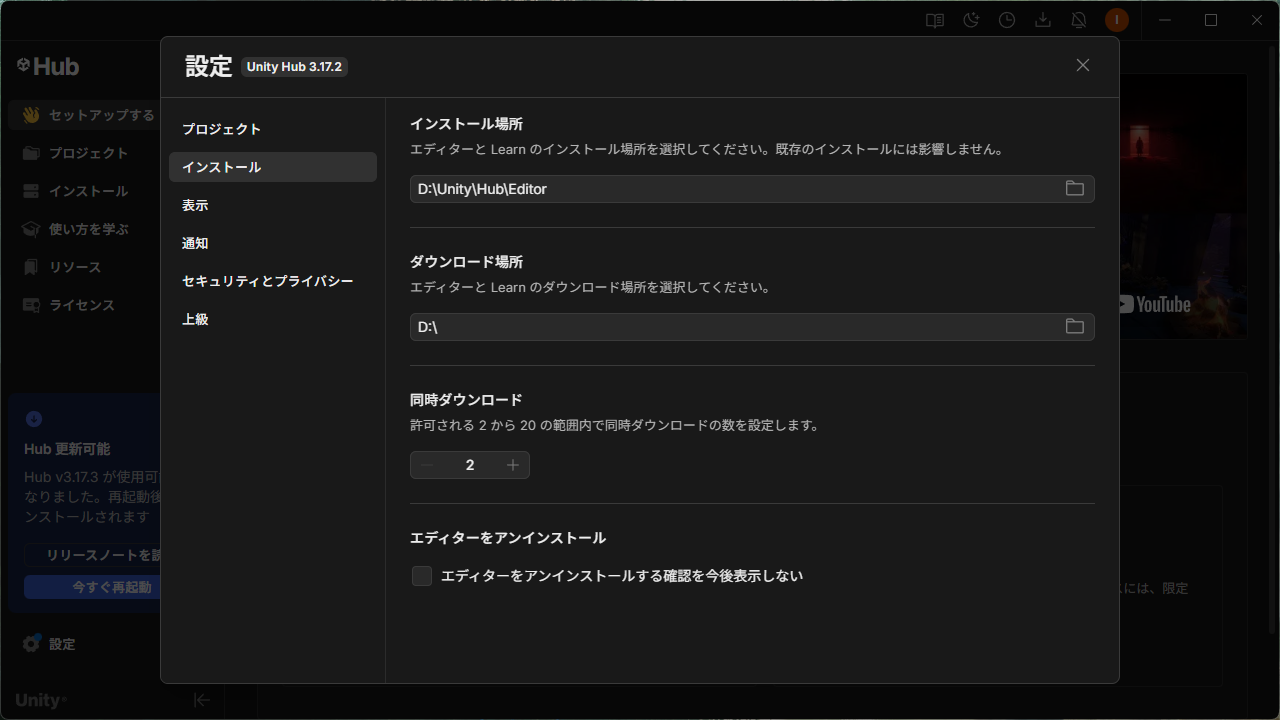The width and height of the screenshot is (1280, 720).
Task: Switch to プロジェクト settings tab
Action: click(221, 129)
